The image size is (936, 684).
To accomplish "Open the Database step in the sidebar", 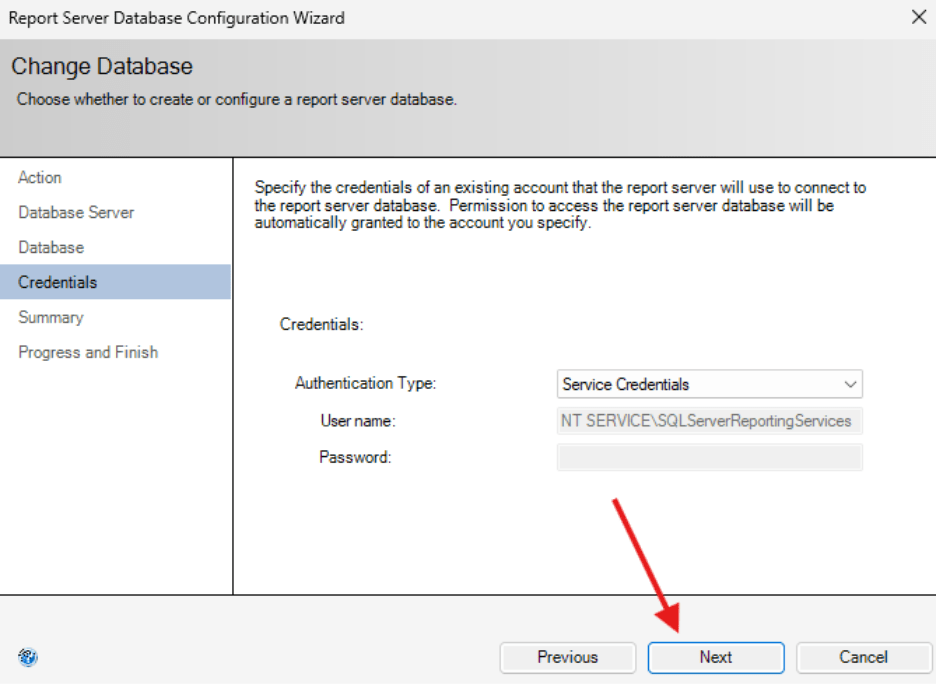I will pyautogui.click(x=50, y=247).
